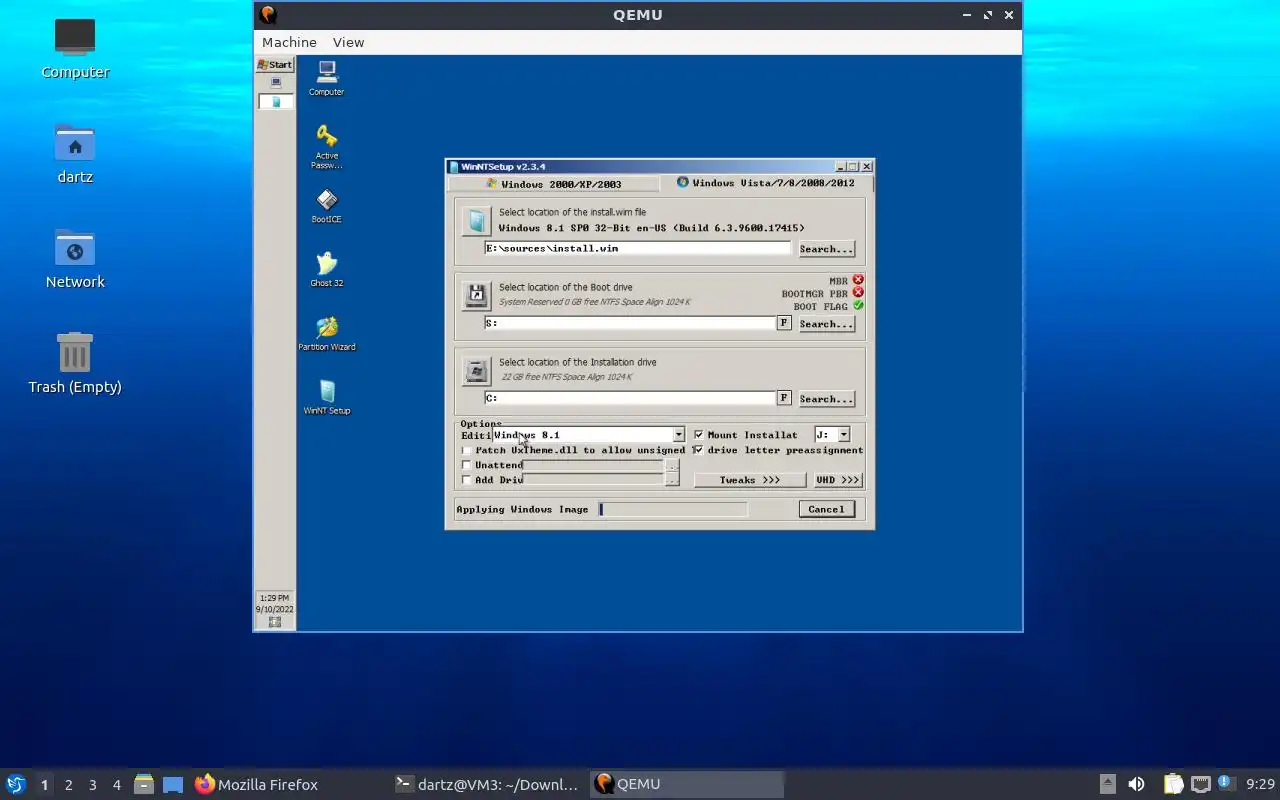Switch to workspace 4 in the pager
1280x800 pixels.
click(116, 785)
